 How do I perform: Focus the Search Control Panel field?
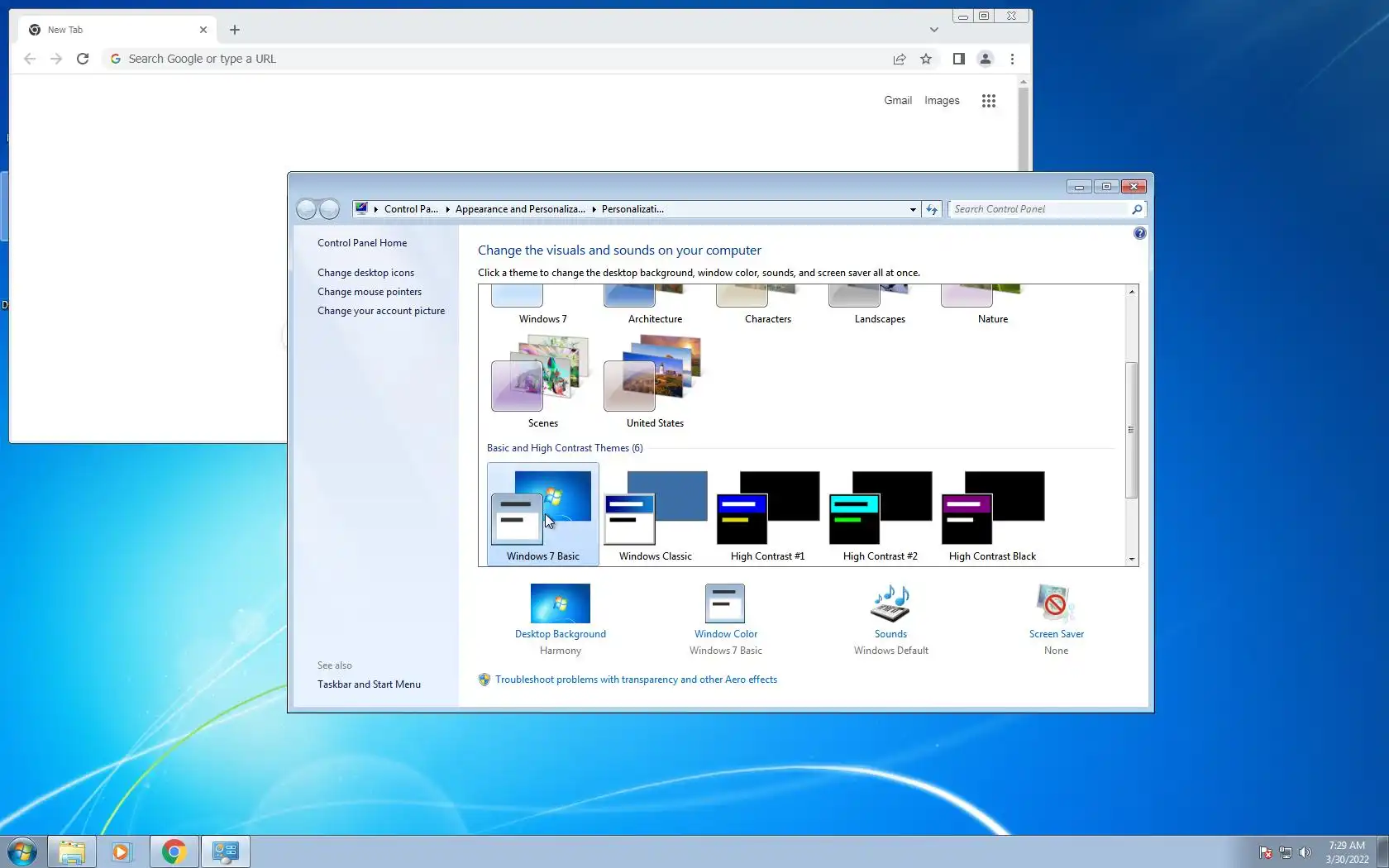(x=1040, y=209)
